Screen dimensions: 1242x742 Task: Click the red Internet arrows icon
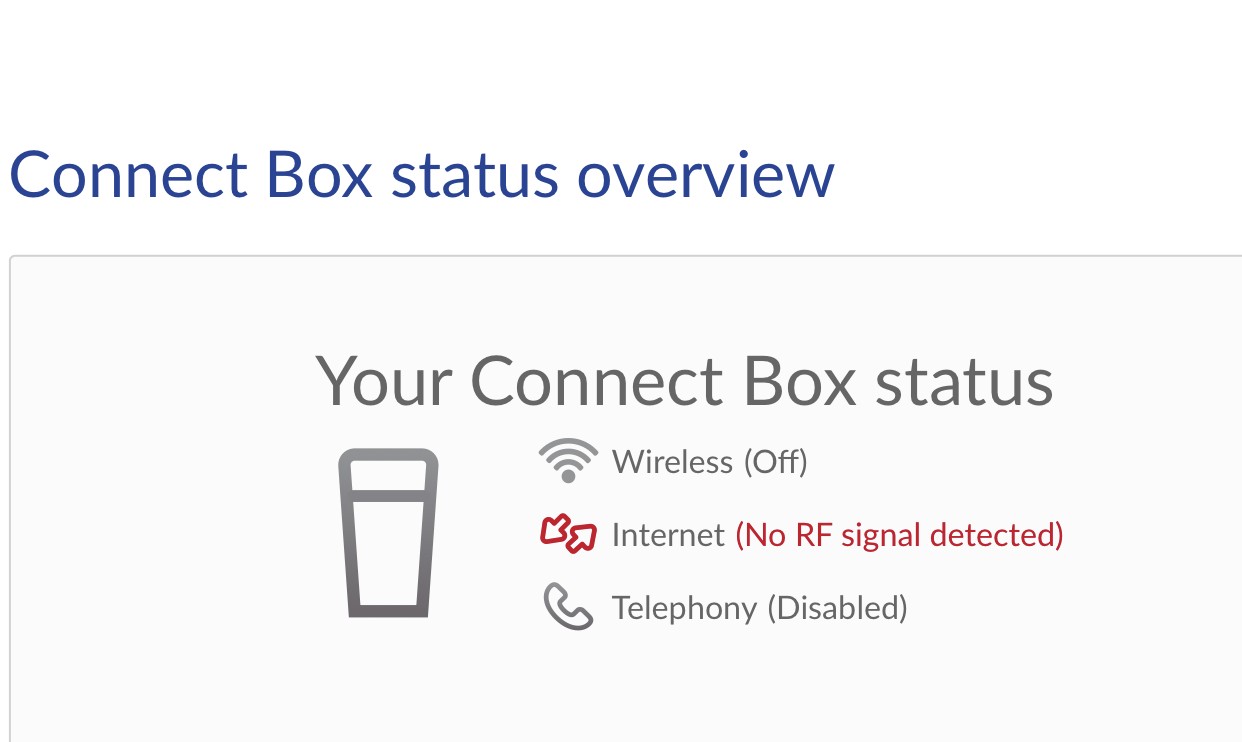[568, 535]
